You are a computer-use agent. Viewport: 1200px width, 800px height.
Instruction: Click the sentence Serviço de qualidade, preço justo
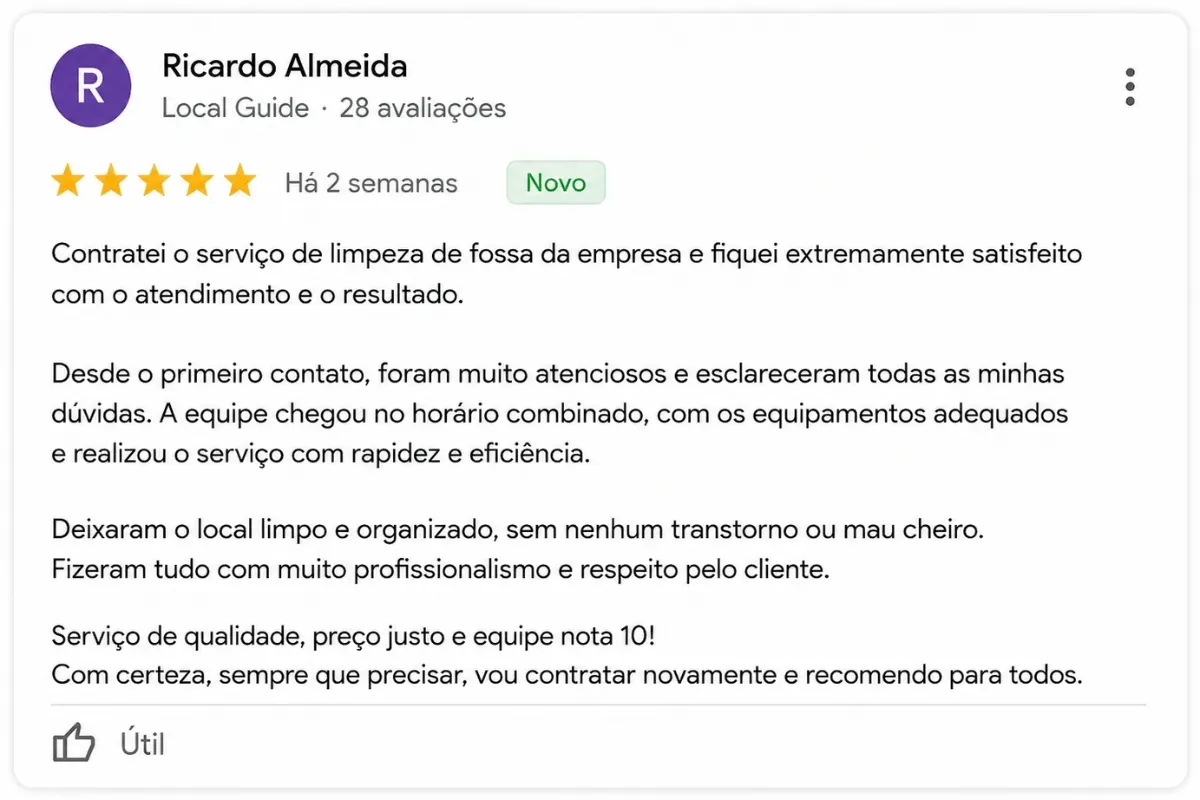tap(355, 635)
